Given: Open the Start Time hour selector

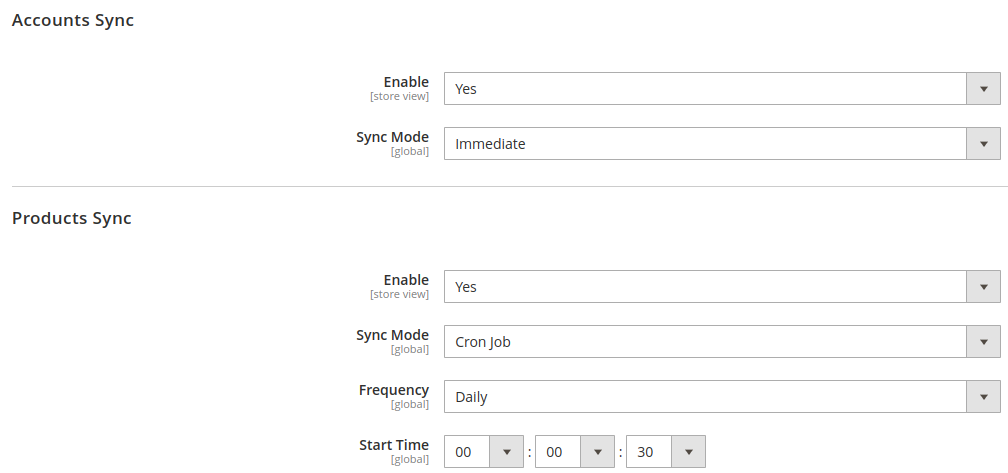Looking at the screenshot, I should (x=483, y=452).
